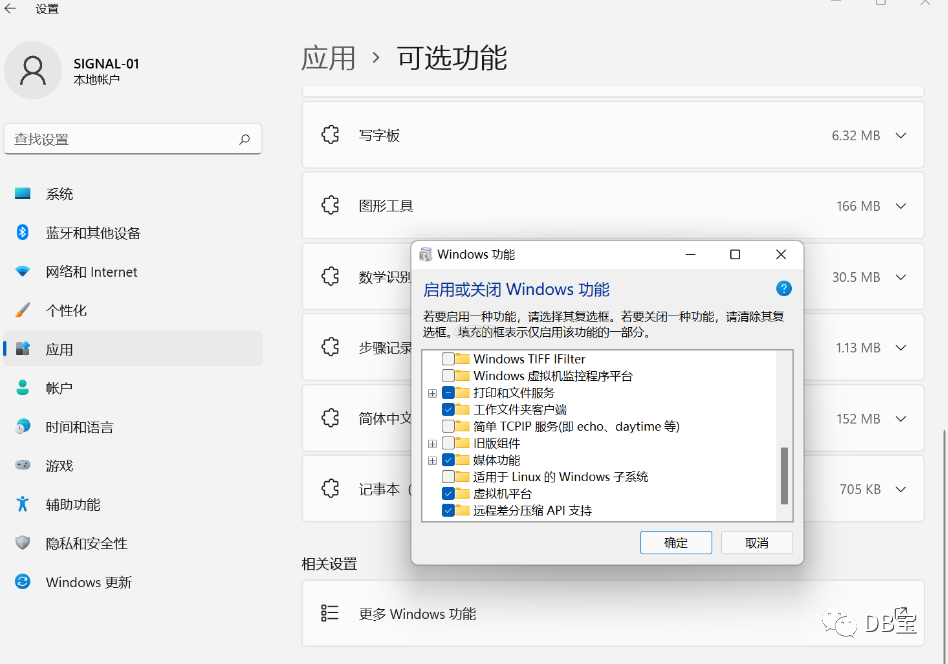948x664 pixels.
Task: Click the 确定 button
Action: 675,542
